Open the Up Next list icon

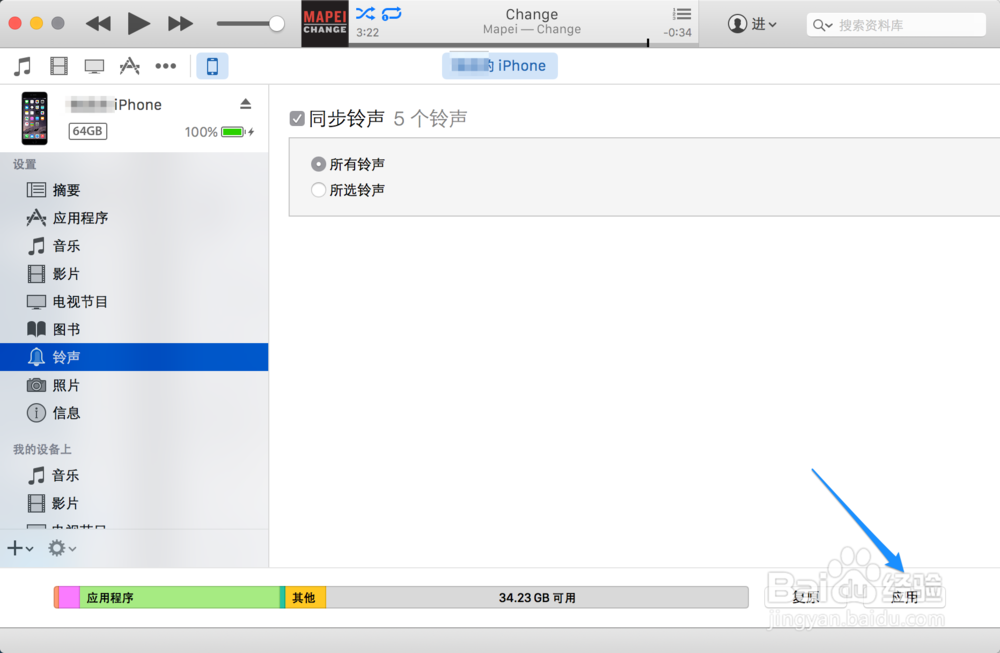coord(682,13)
